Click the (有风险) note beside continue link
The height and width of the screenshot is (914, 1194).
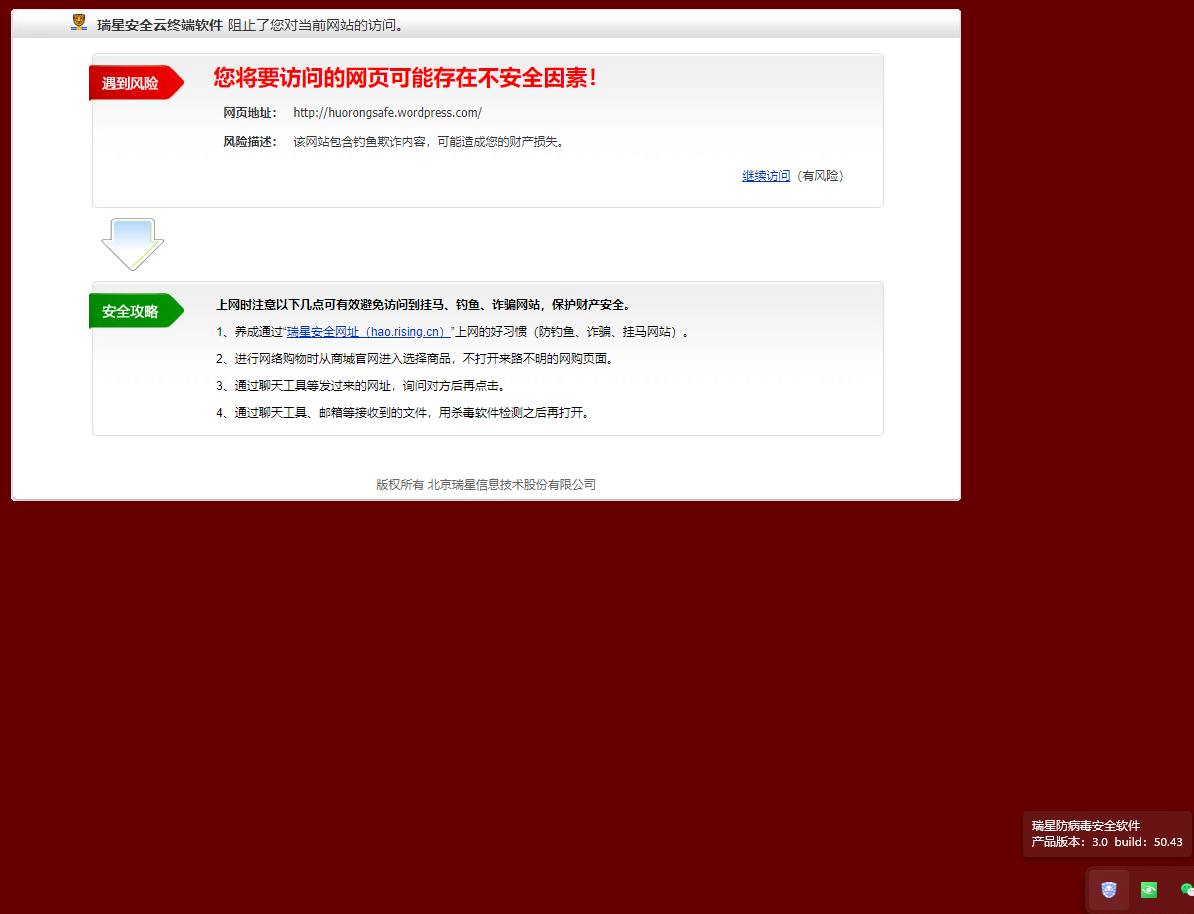(820, 176)
